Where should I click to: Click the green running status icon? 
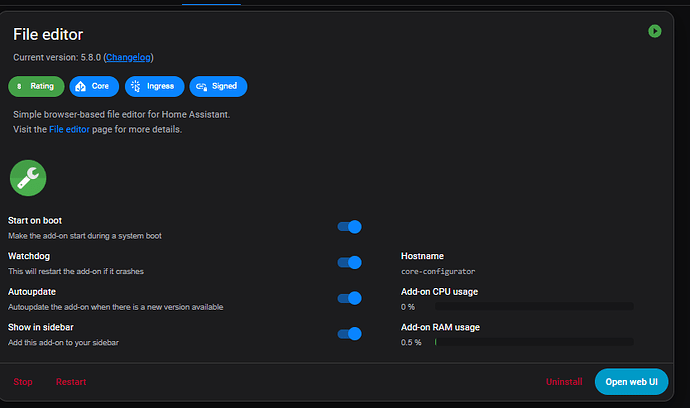[654, 31]
